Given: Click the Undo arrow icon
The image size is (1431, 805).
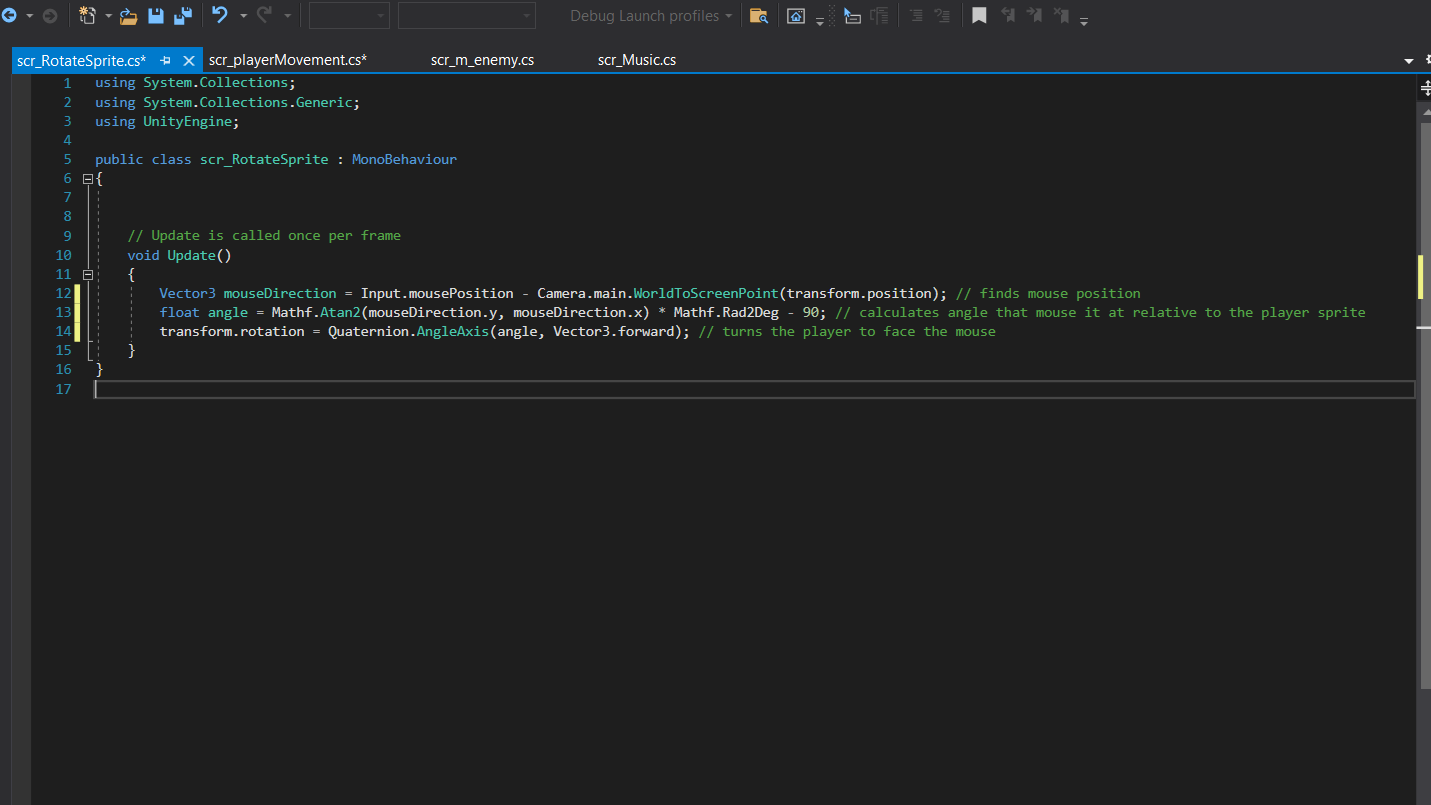Looking at the screenshot, I should [x=220, y=16].
